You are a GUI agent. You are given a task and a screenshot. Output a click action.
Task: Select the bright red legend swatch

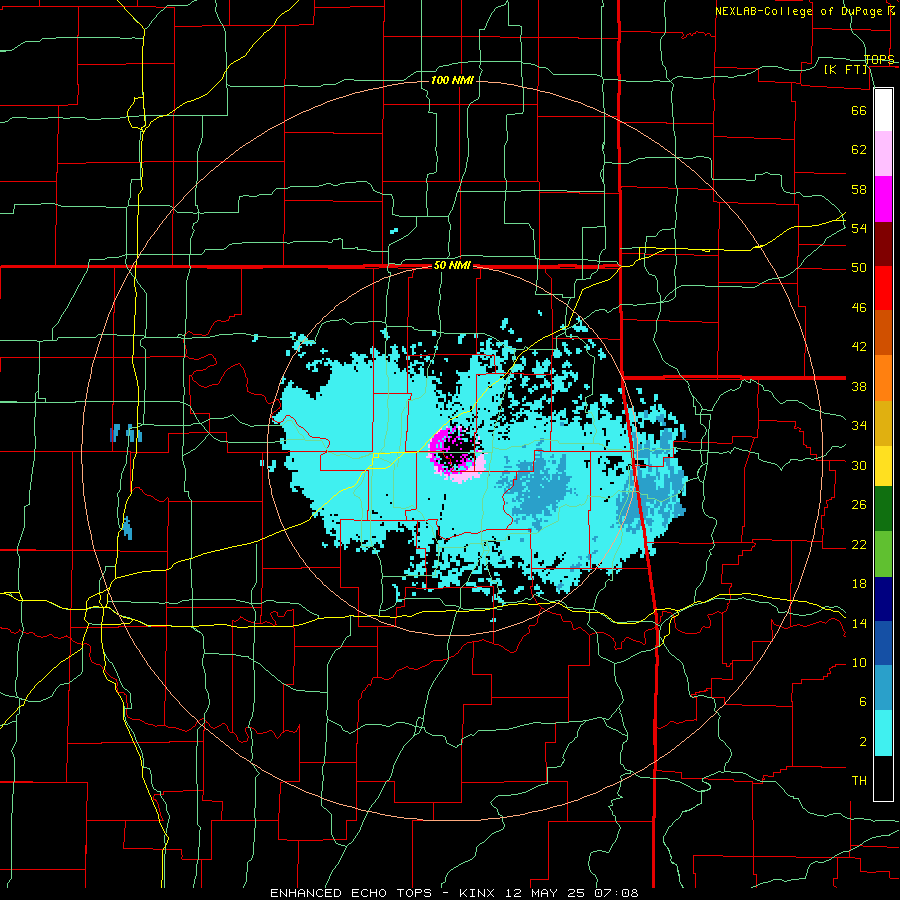pos(883,288)
